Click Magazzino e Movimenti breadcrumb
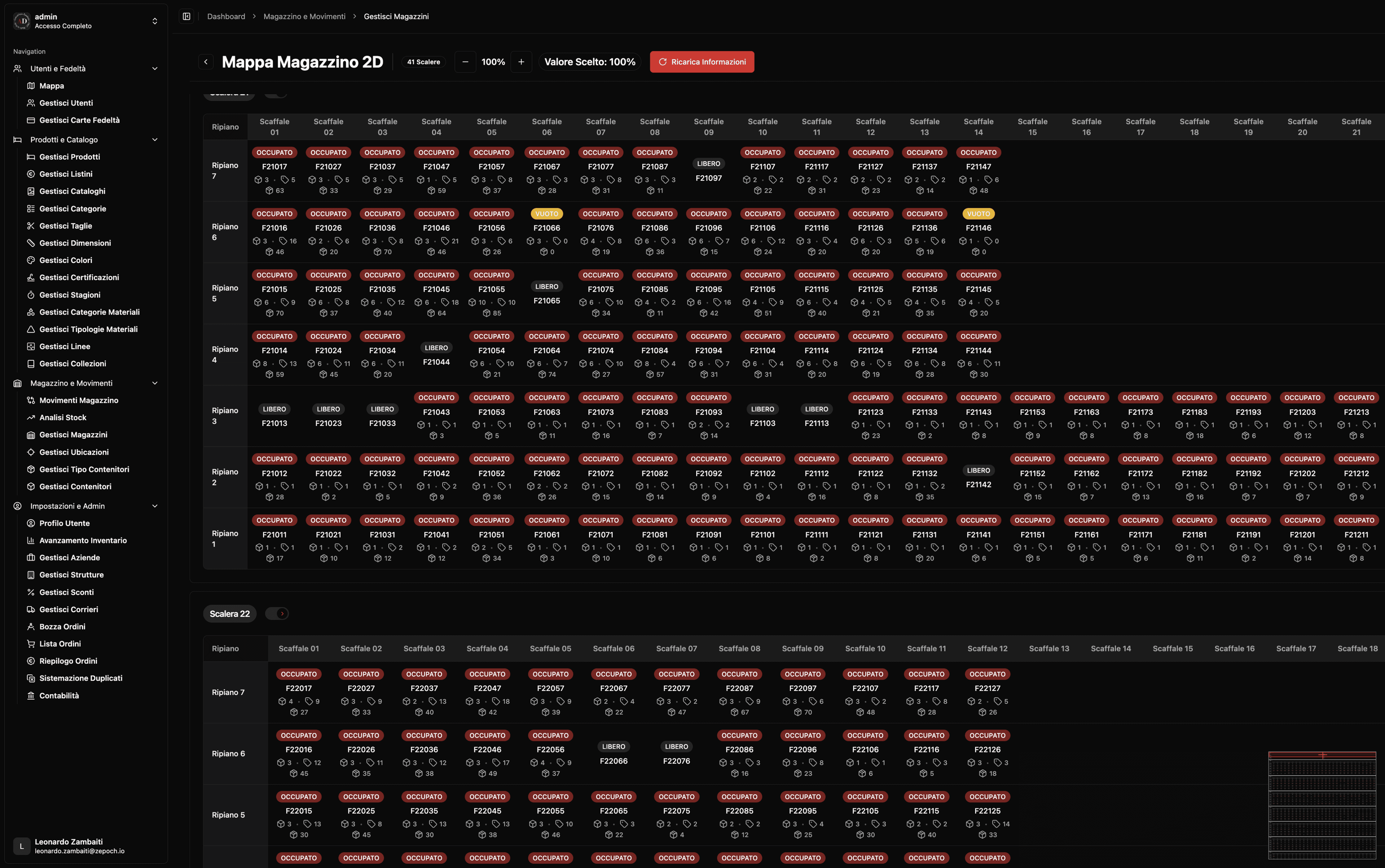Screen dimensions: 1385x868 tap(304, 16)
